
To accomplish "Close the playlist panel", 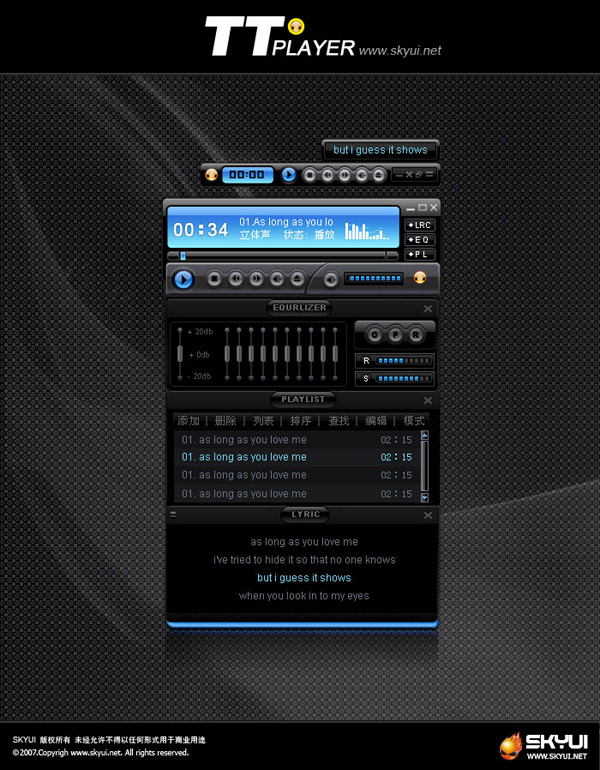I will [x=428, y=401].
